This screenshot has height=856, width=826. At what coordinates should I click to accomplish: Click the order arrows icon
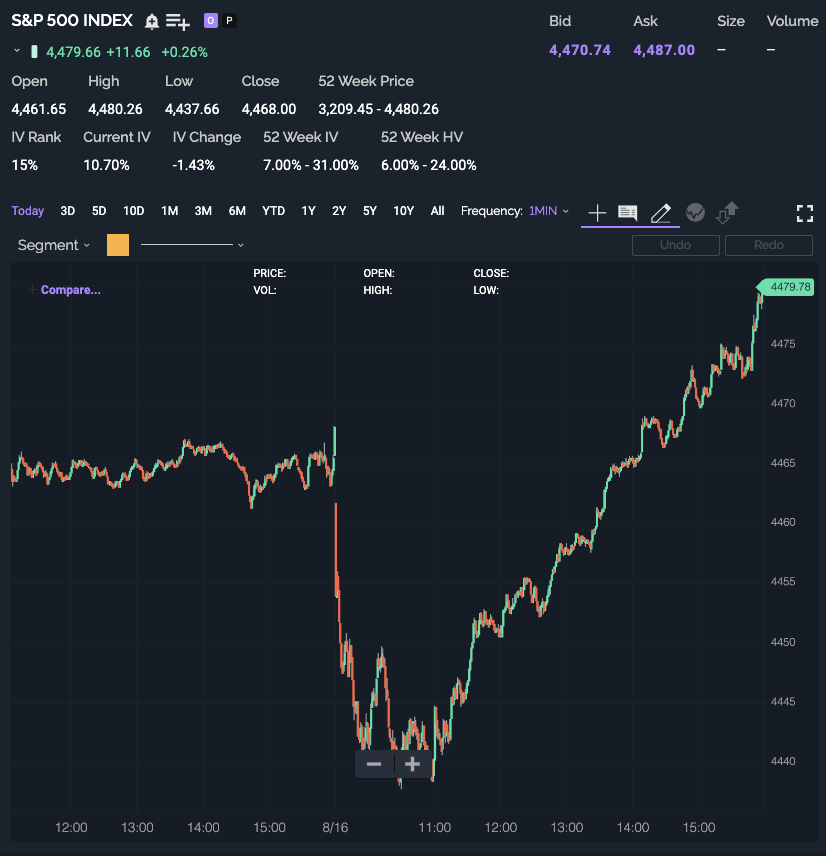727,212
